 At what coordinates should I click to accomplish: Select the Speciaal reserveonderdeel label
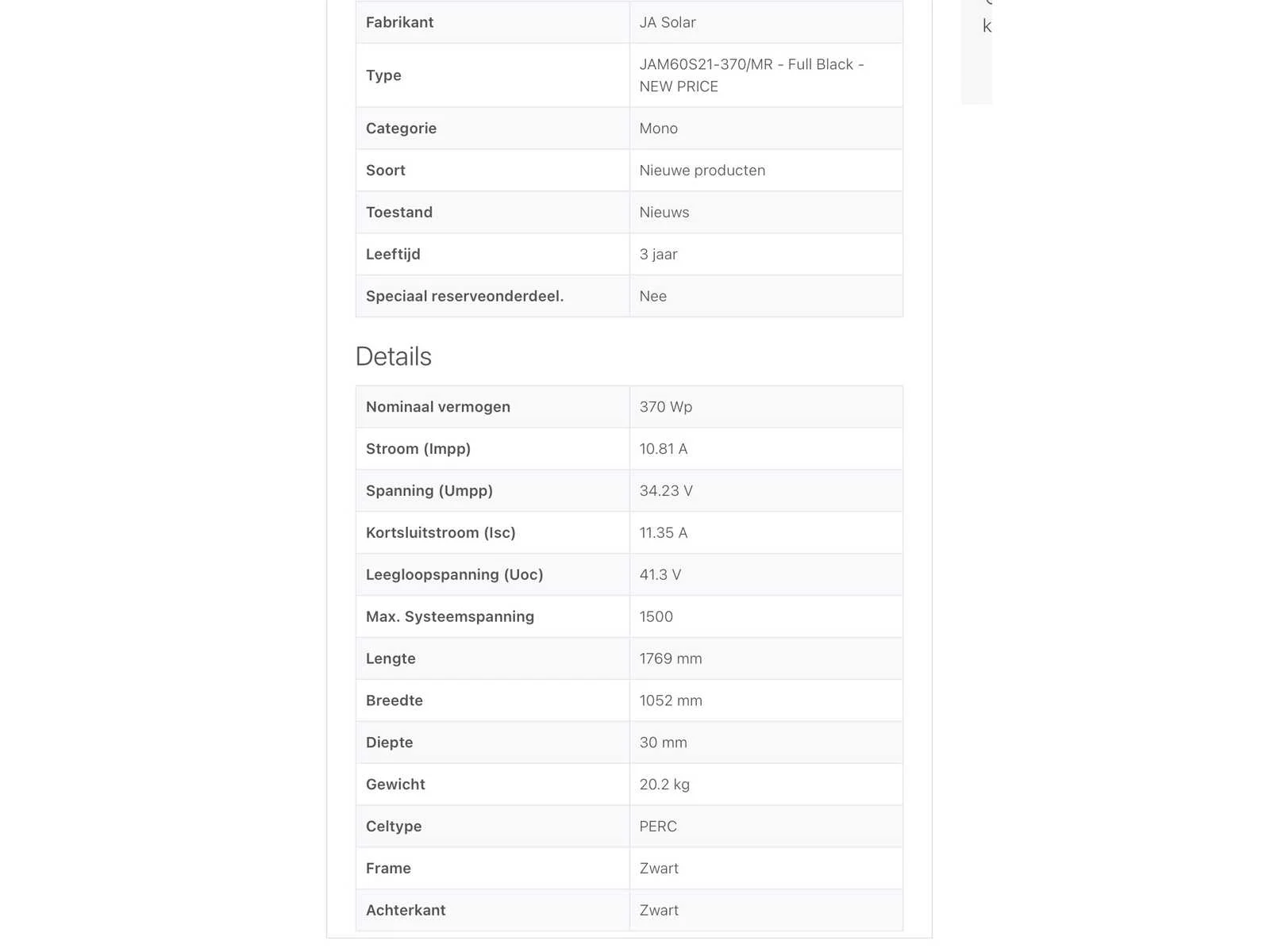[464, 297]
